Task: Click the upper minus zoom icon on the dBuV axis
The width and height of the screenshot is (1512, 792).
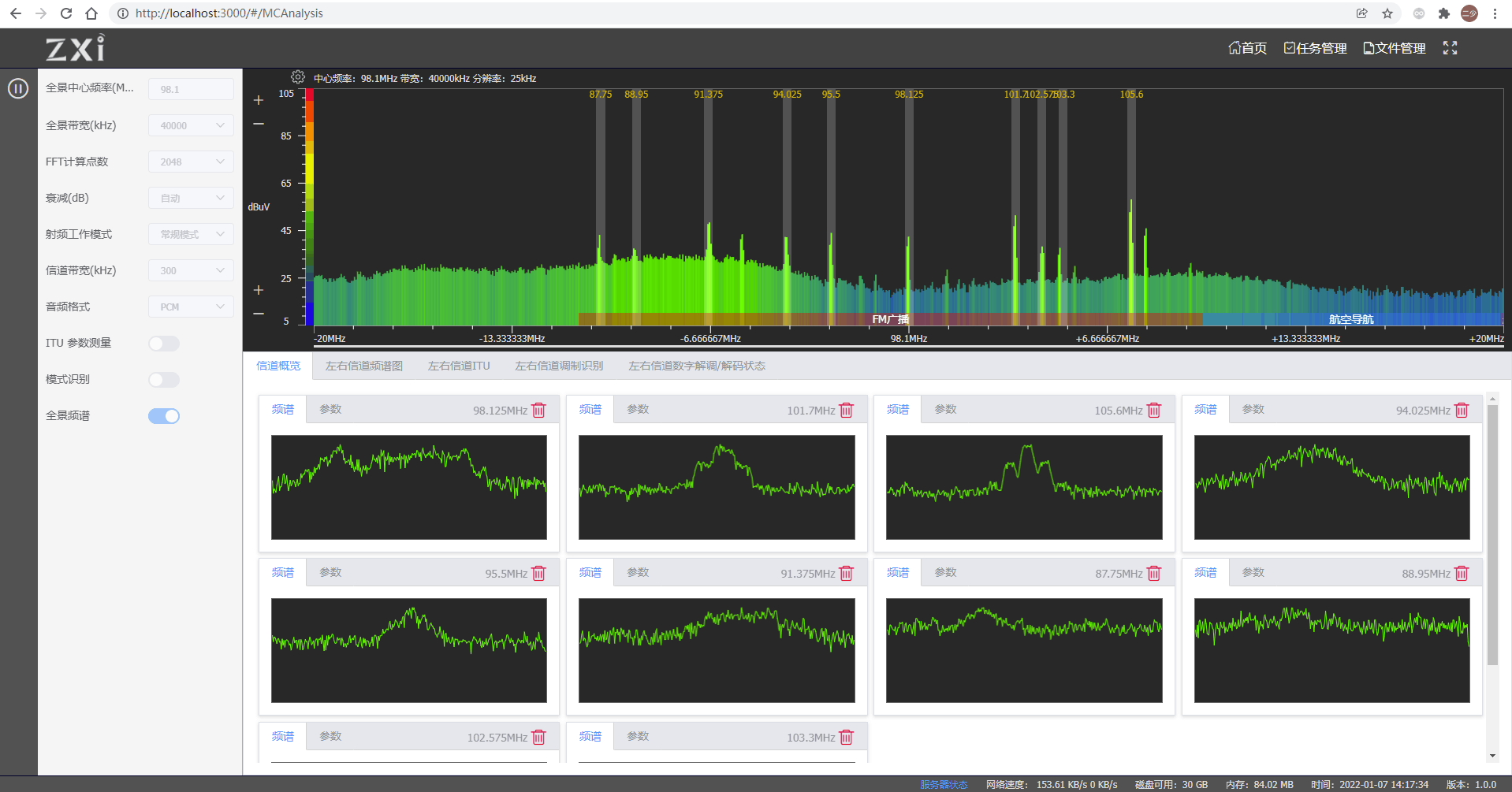Action: click(258, 124)
